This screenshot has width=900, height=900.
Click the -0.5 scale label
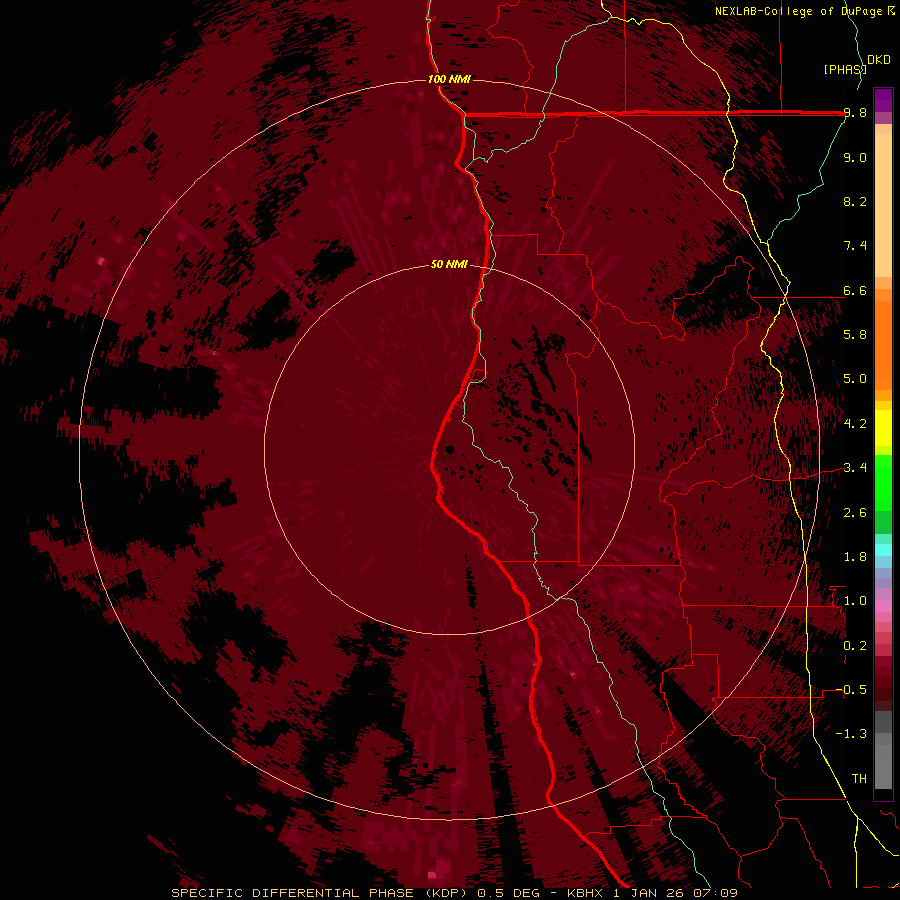click(x=851, y=690)
